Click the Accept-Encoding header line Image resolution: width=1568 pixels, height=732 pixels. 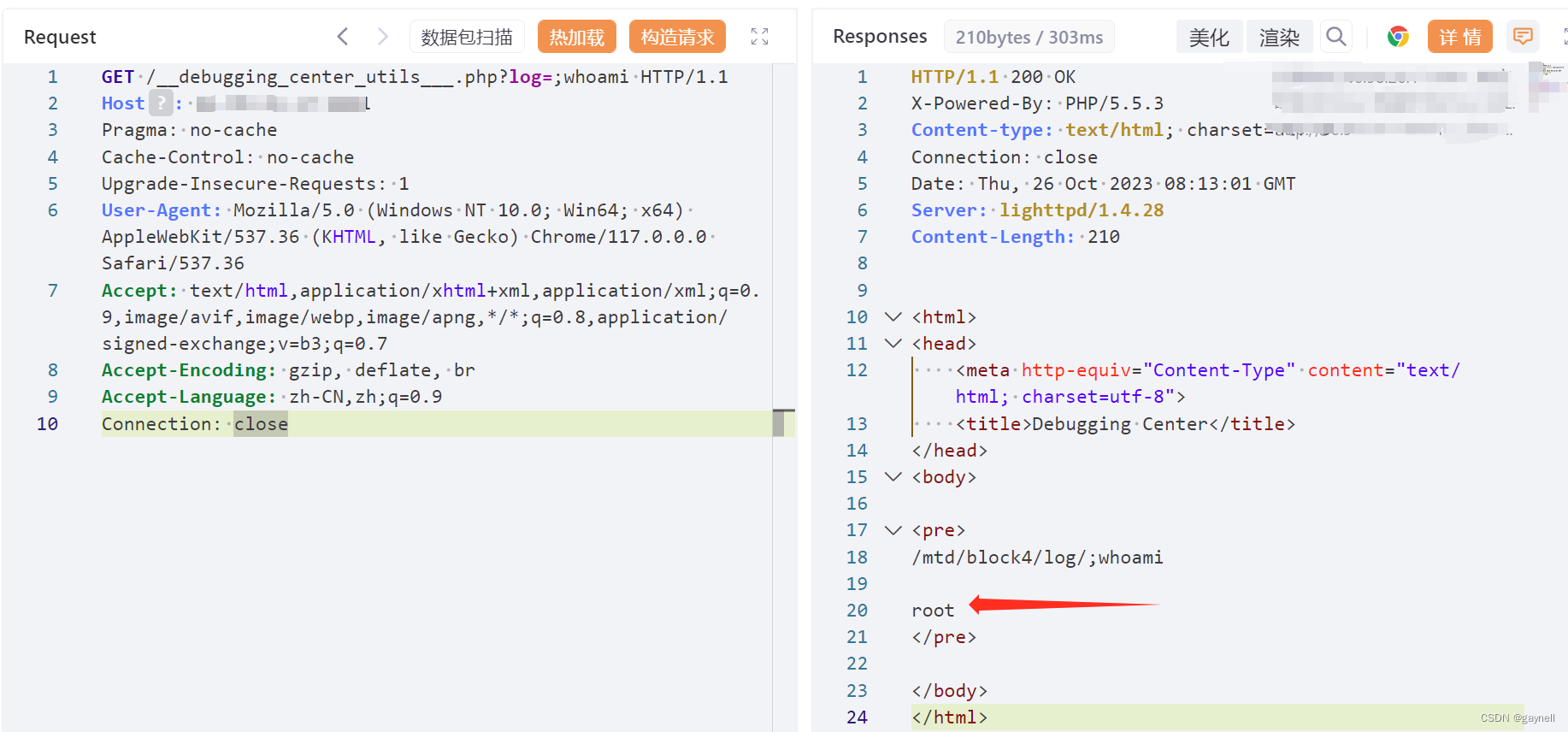coord(288,370)
